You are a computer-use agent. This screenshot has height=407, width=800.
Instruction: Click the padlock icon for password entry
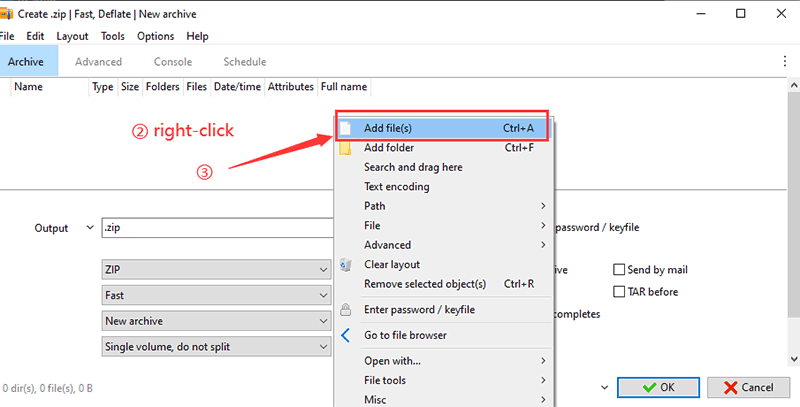point(346,310)
